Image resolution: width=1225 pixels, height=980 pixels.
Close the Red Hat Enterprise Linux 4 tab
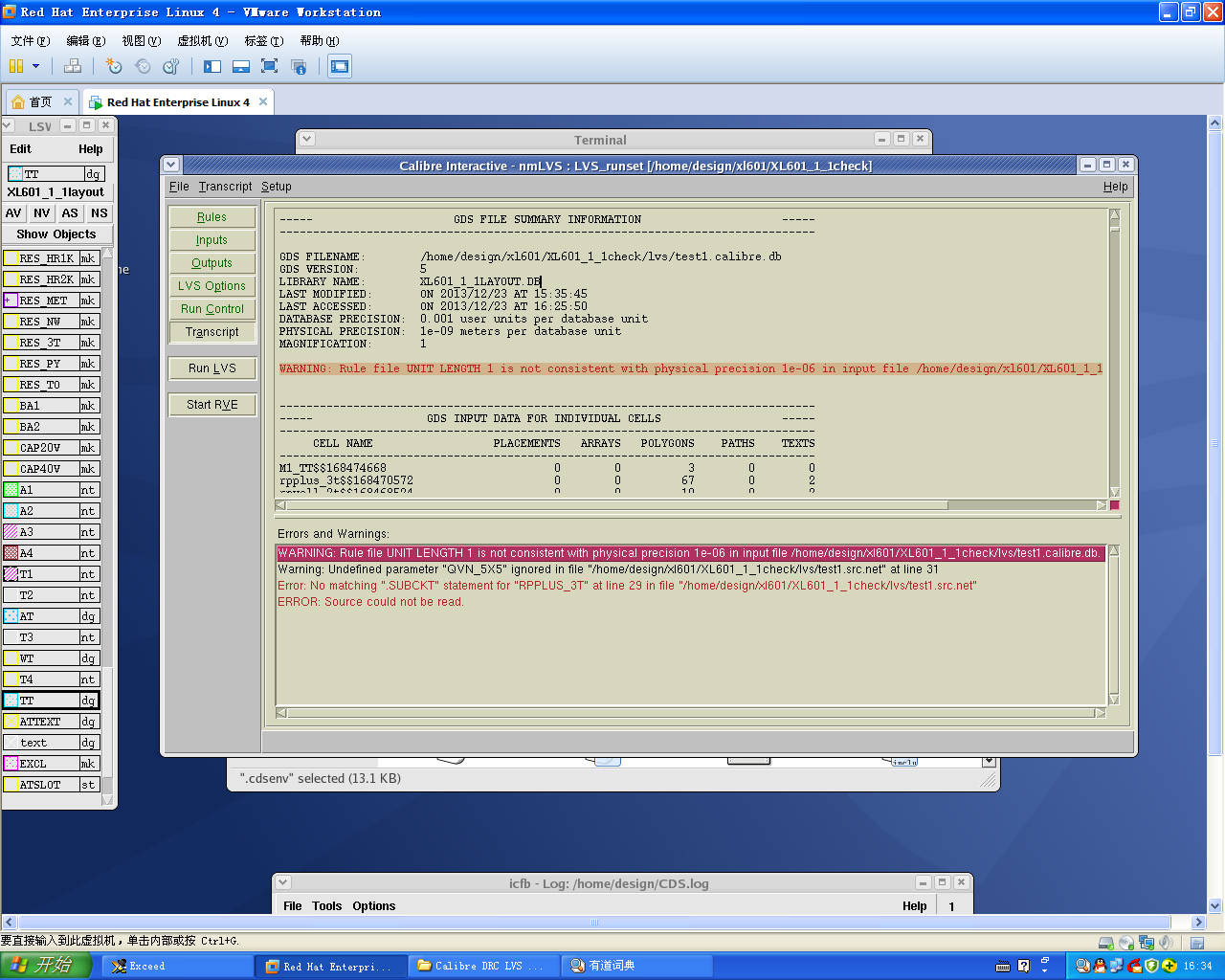click(x=263, y=101)
